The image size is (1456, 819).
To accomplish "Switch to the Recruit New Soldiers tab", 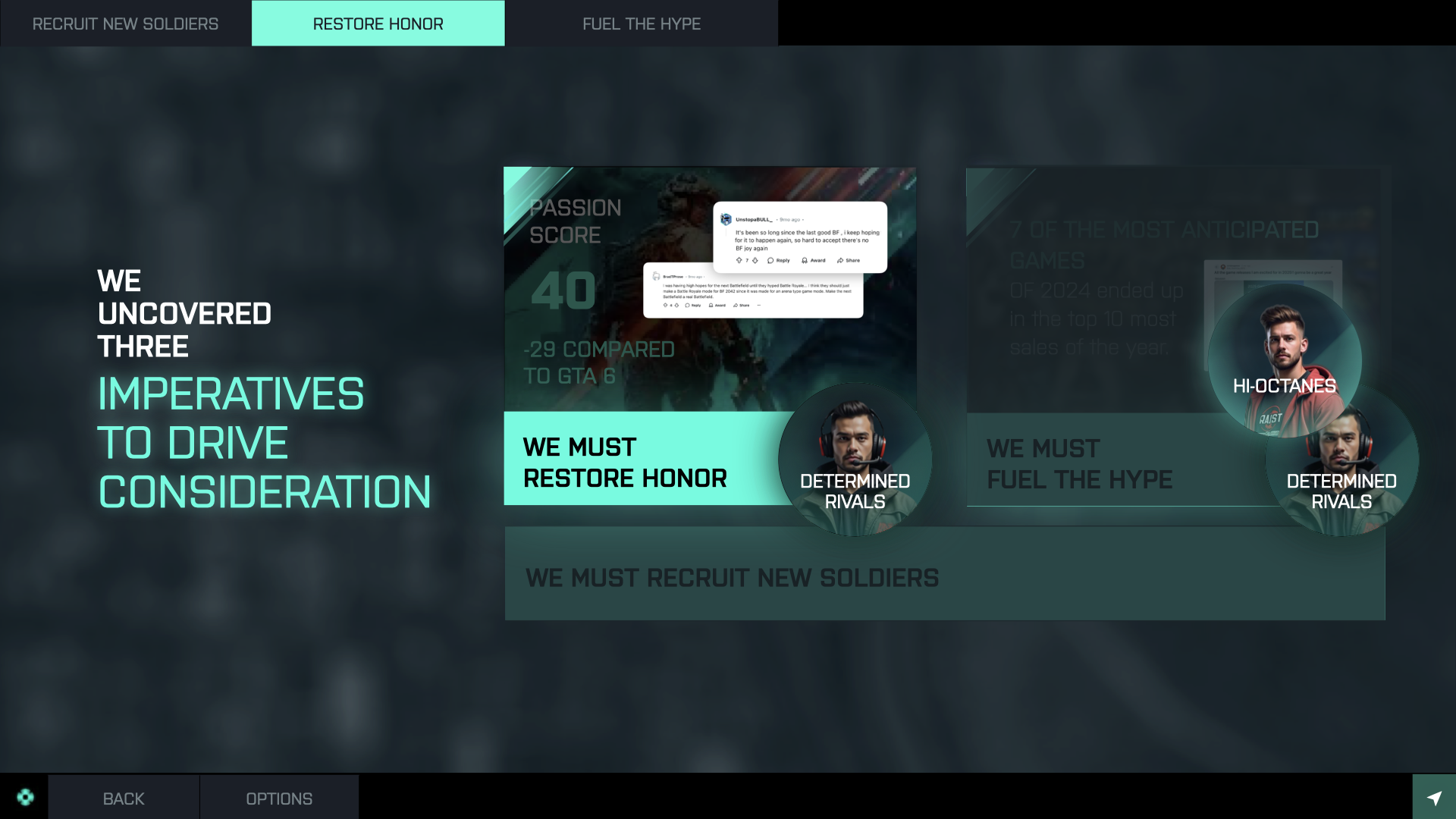I will tap(125, 24).
